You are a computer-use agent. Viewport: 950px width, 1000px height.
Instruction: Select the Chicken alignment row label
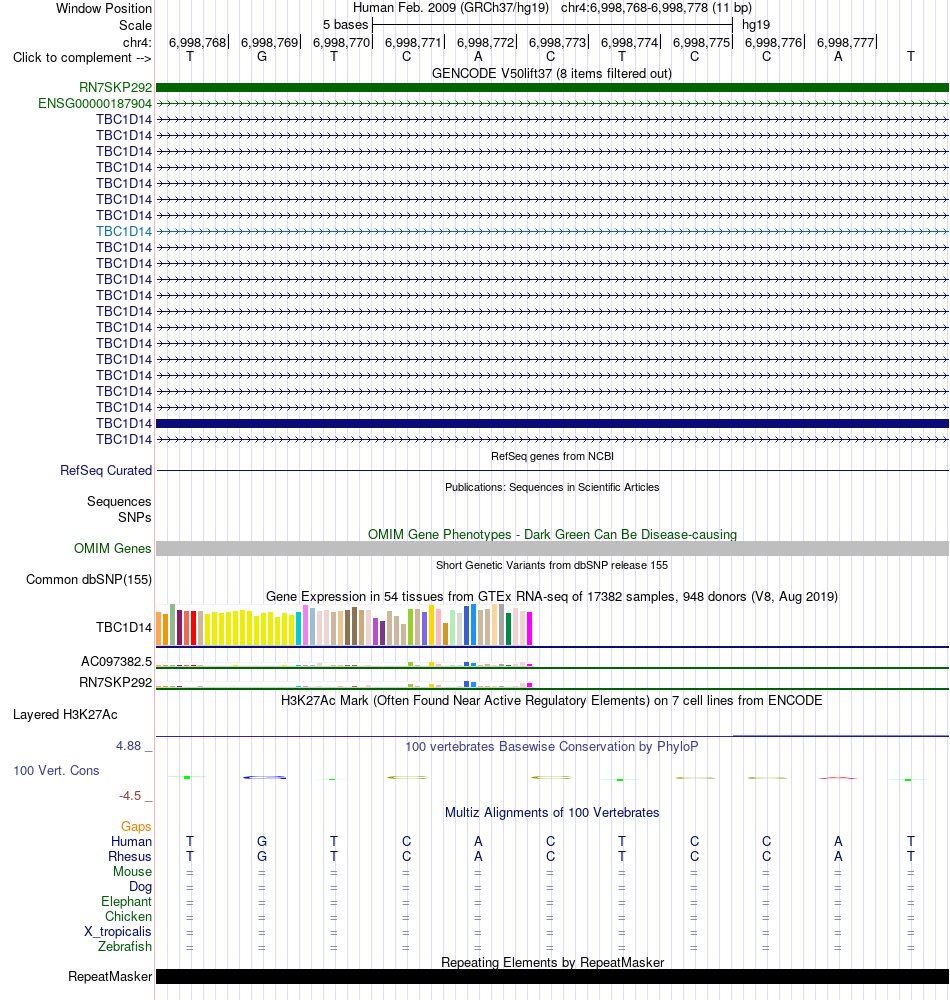(x=128, y=916)
